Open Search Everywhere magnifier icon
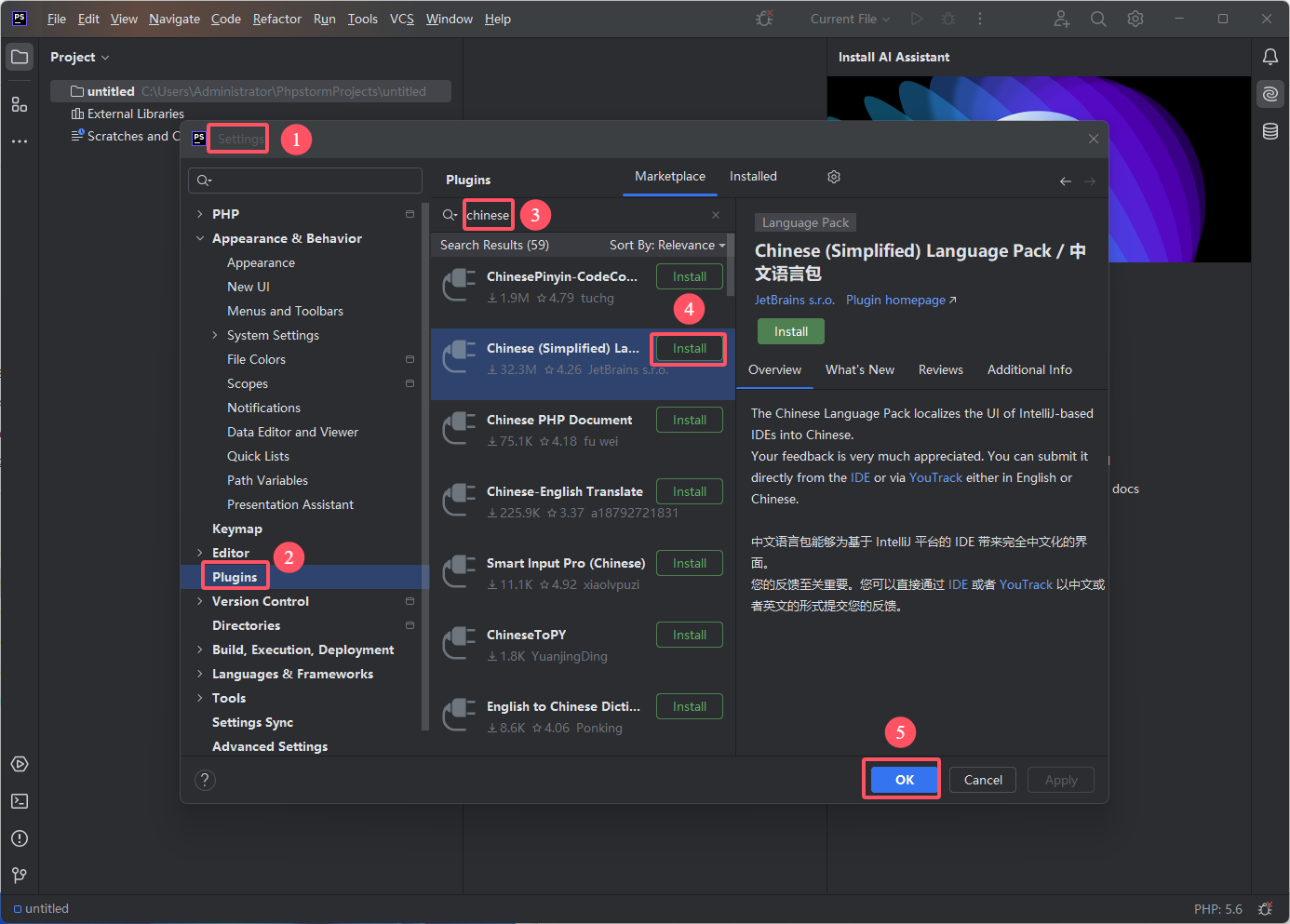Screen dimensions: 1290x924 point(1098,19)
